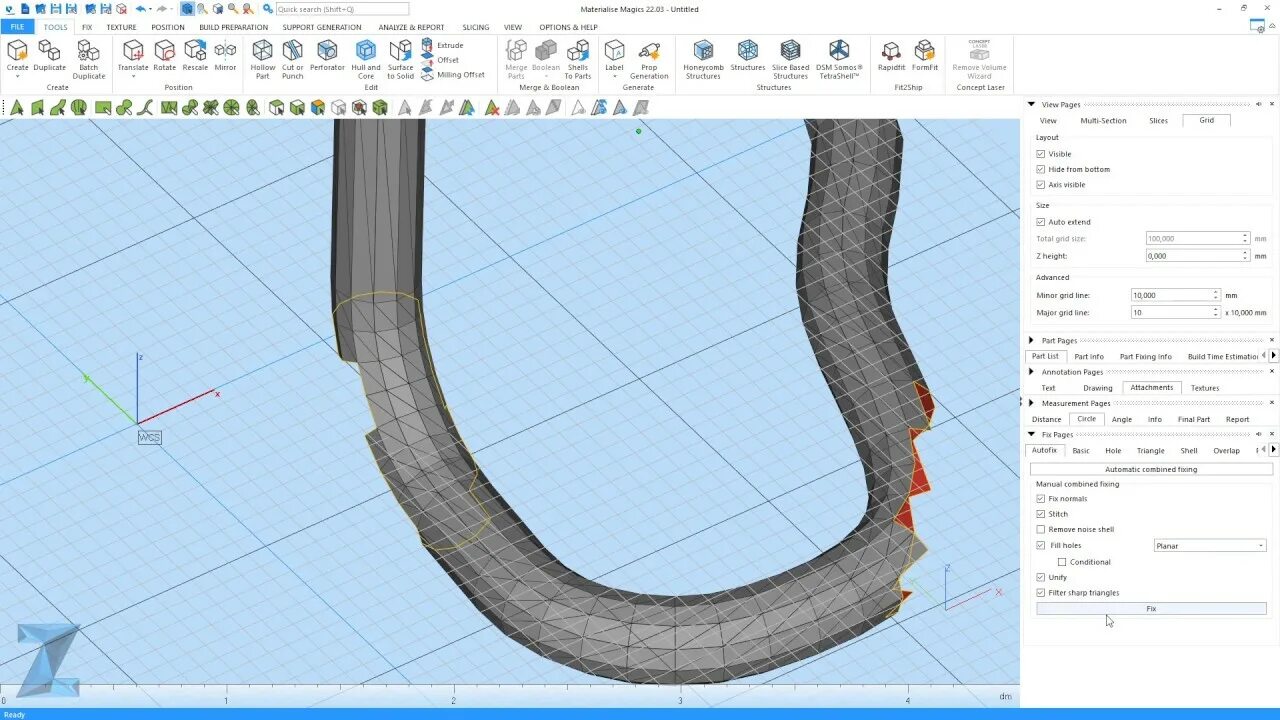Enable Remove noise shell option
Viewport: 1280px width, 720px height.
(1041, 529)
